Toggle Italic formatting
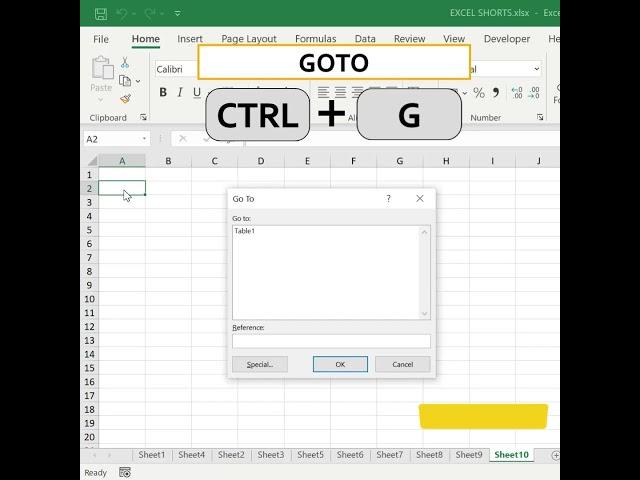The image size is (640, 480). click(x=180, y=92)
